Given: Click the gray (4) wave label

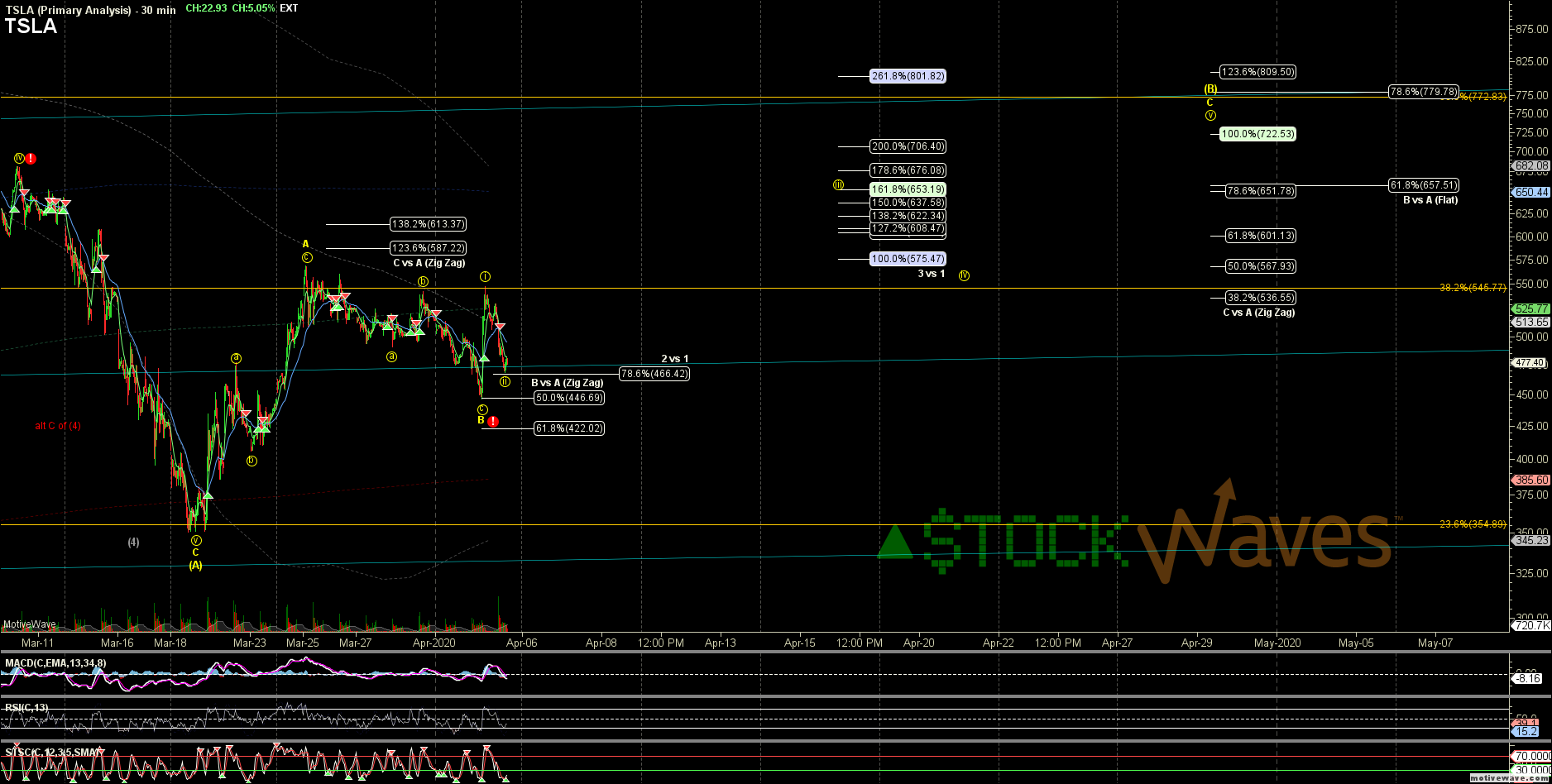Looking at the screenshot, I should pos(133,543).
